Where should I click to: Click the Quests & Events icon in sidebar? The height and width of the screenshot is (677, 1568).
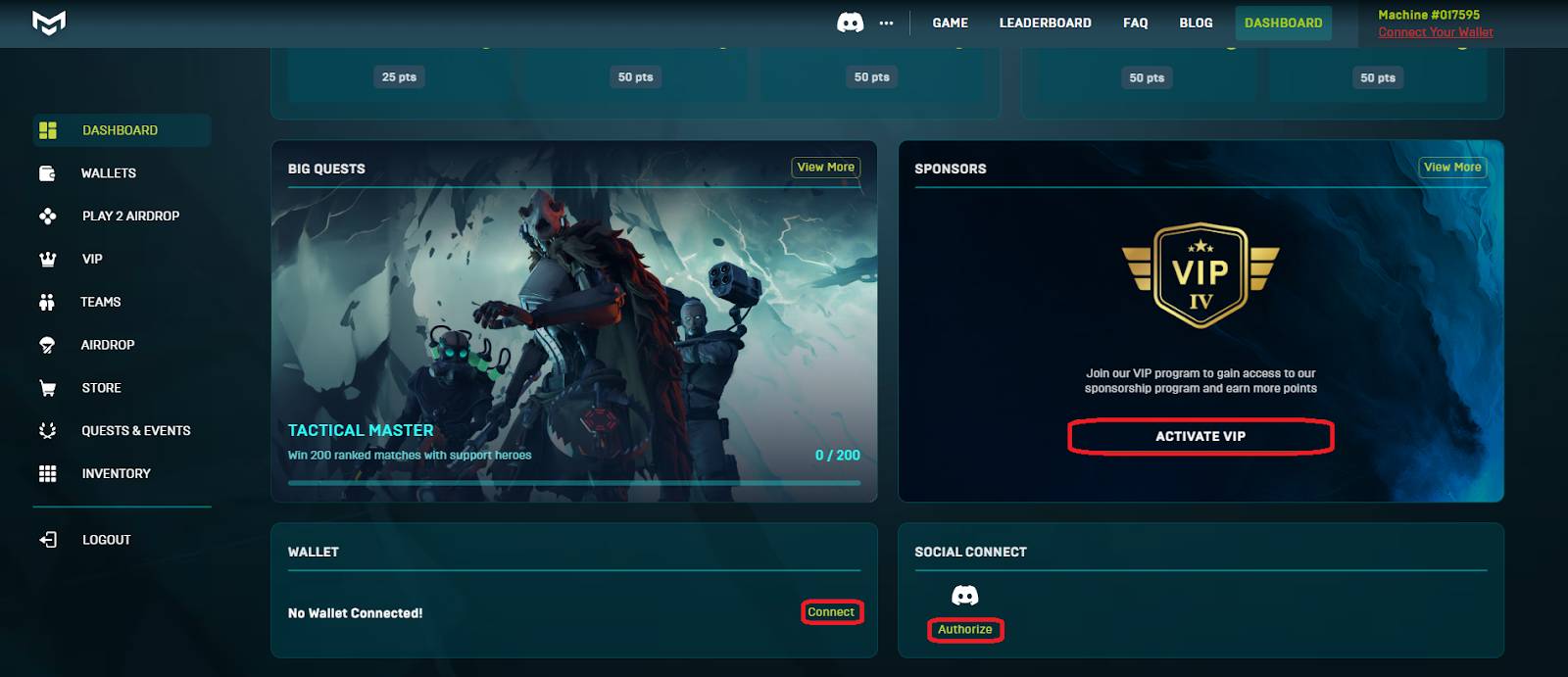point(47,431)
